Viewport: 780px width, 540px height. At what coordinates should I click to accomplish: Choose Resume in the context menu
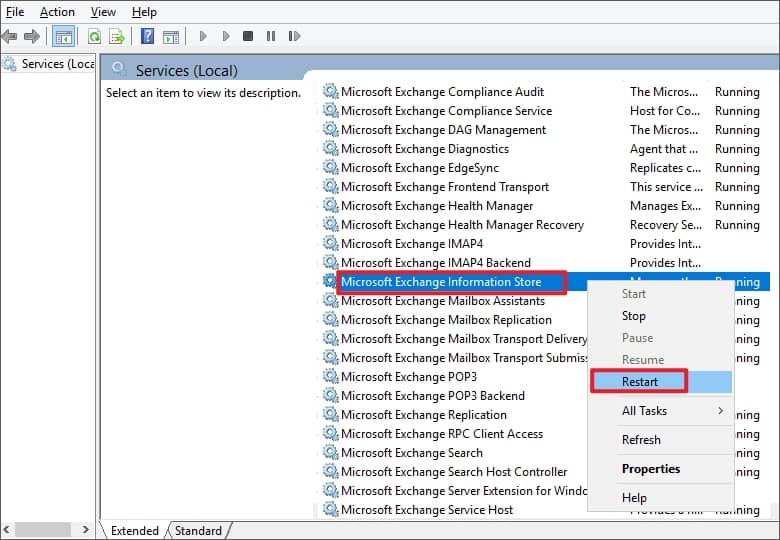click(x=643, y=360)
